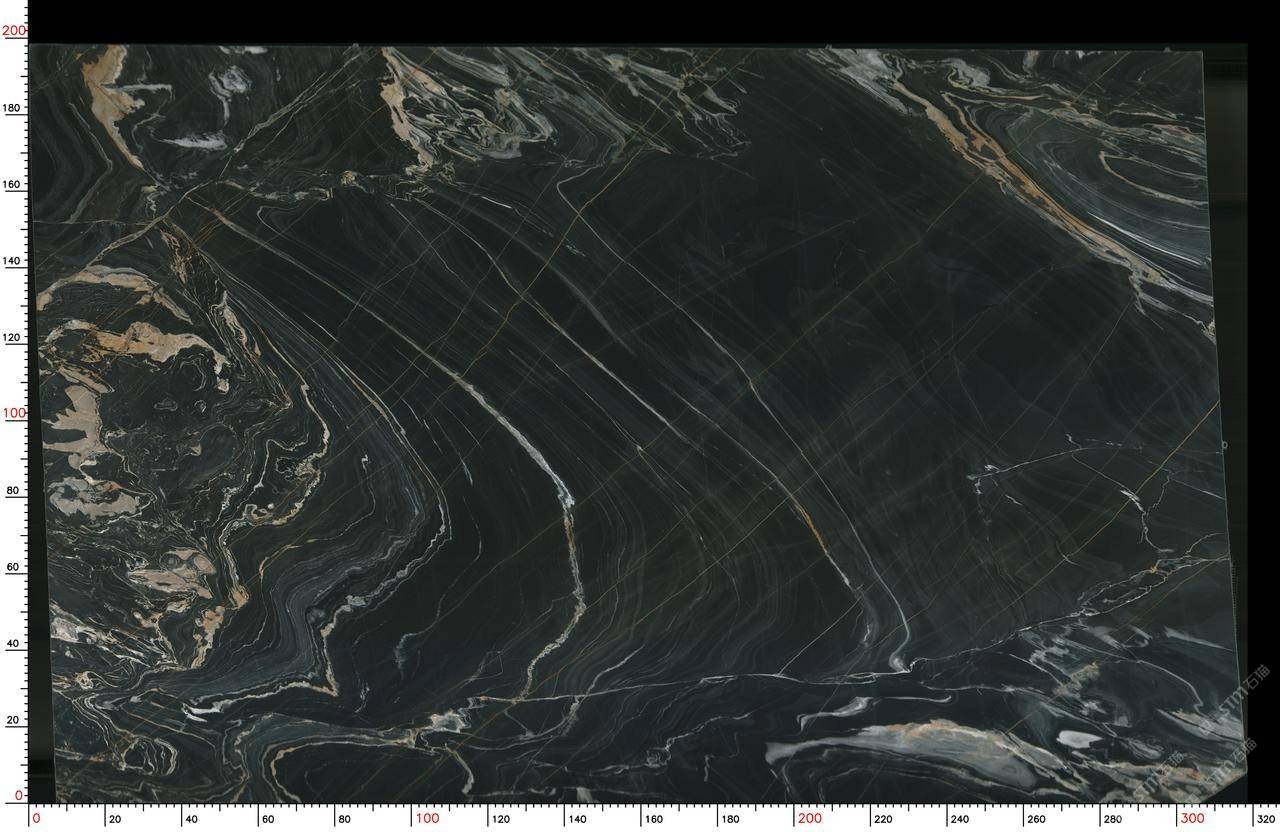The image size is (1280, 832).
Task: Click the red 300 label on the horizontal ruler
Action: [1191, 818]
